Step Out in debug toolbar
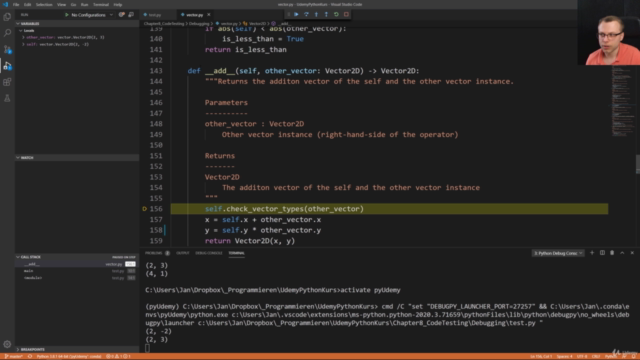The width and height of the screenshot is (640, 360). point(326,14)
